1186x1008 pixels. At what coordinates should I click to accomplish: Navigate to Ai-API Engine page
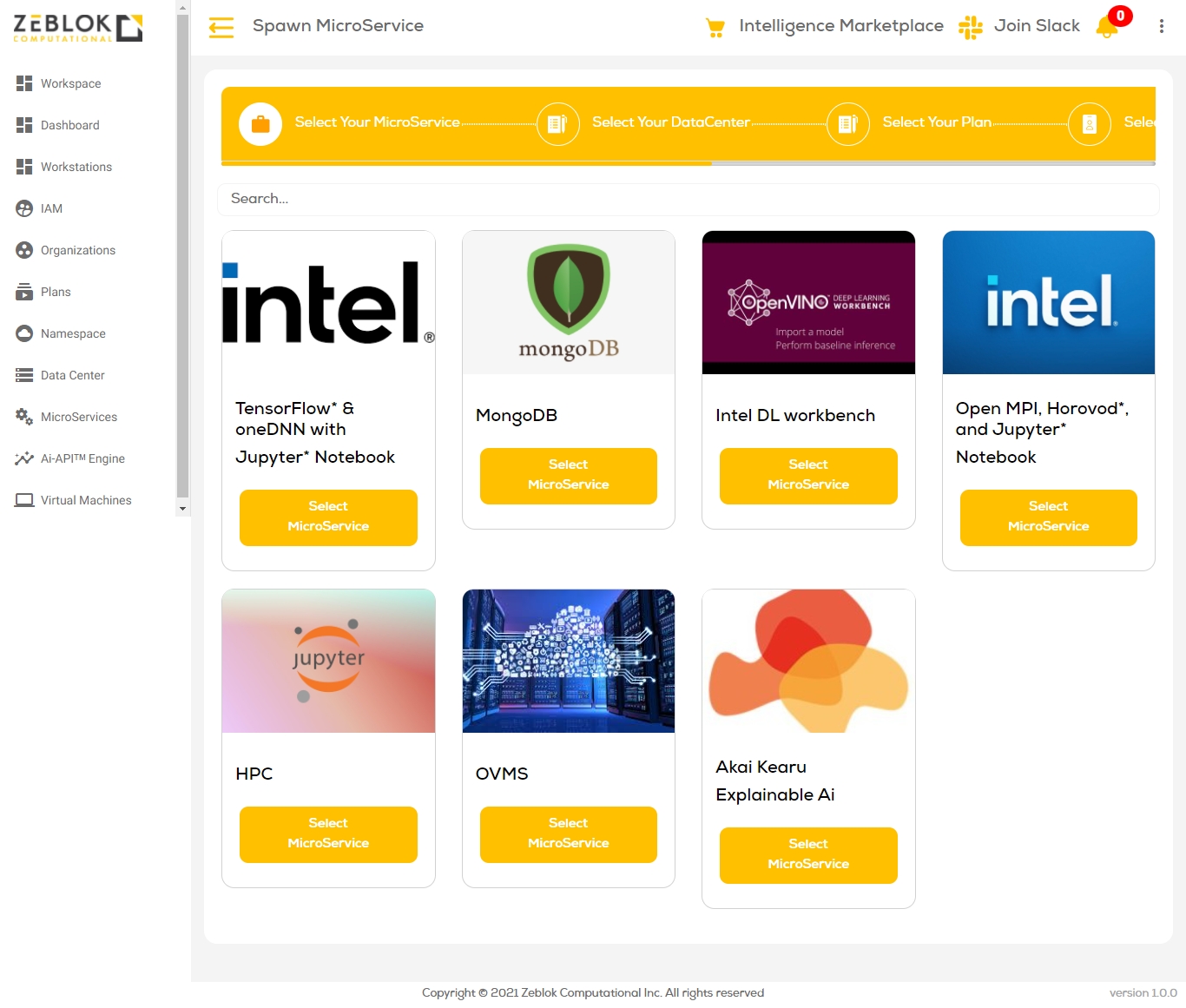pos(82,458)
